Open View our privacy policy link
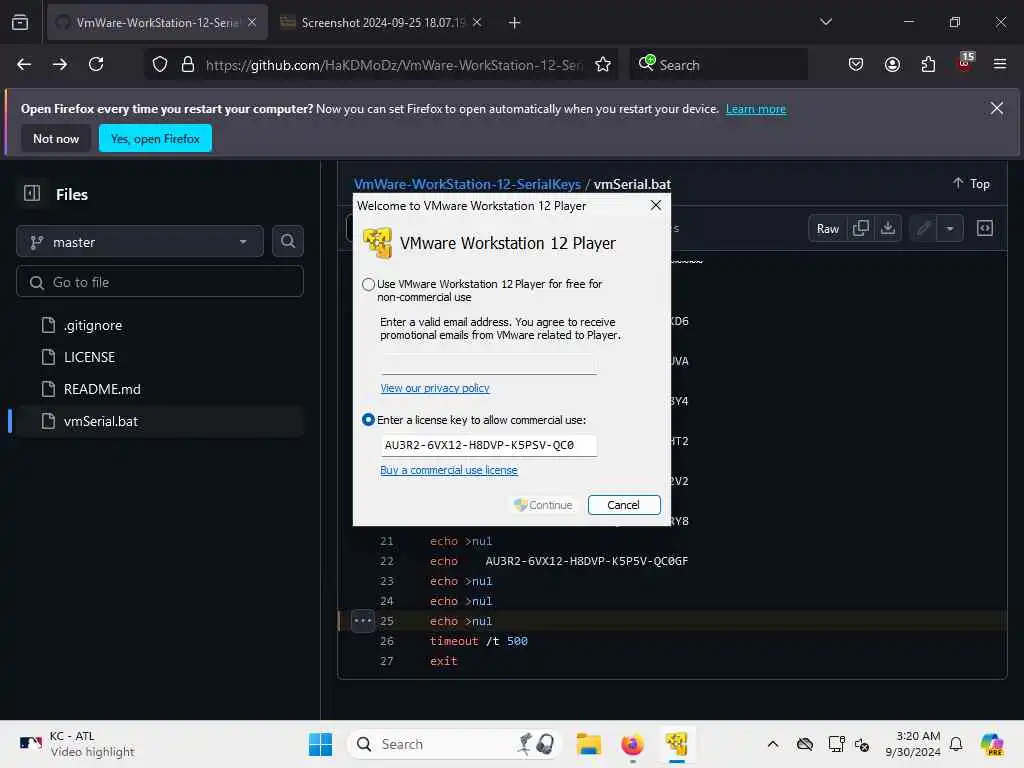The width and height of the screenshot is (1024, 768). coord(435,388)
